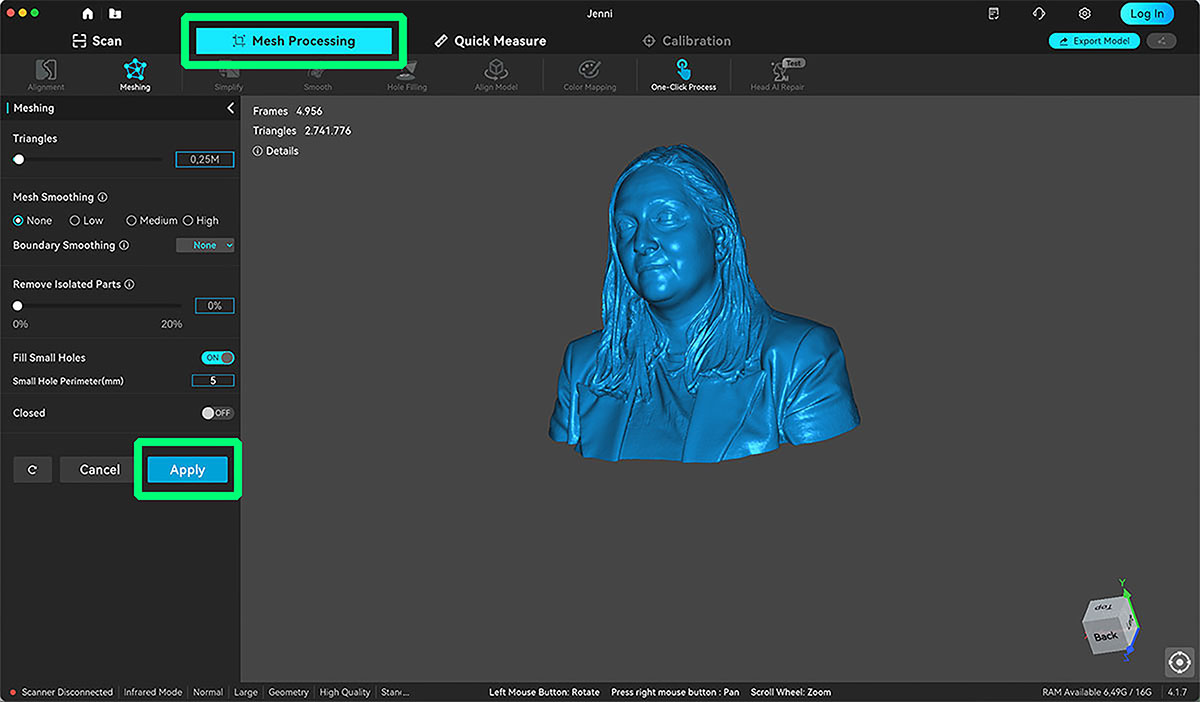Viewport: 1200px width, 702px height.
Task: Reset view with the target icon
Action: click(1179, 662)
